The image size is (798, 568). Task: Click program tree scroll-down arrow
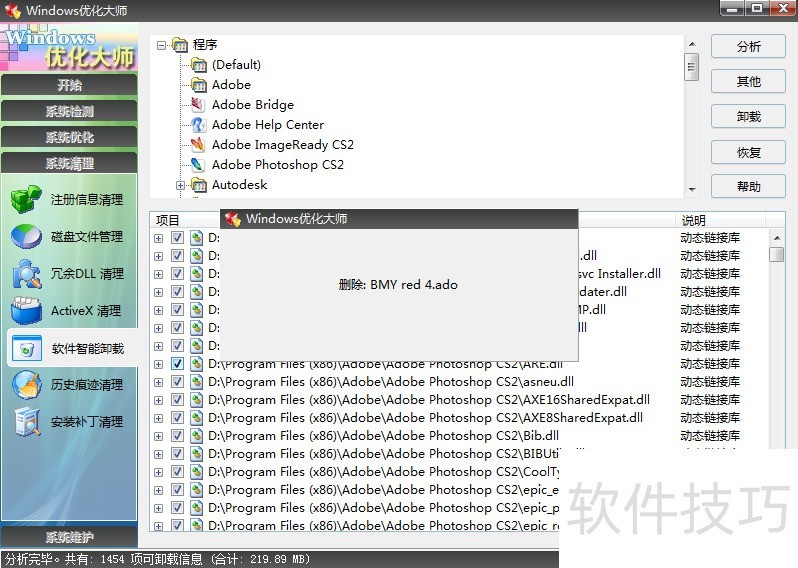pyautogui.click(x=692, y=189)
